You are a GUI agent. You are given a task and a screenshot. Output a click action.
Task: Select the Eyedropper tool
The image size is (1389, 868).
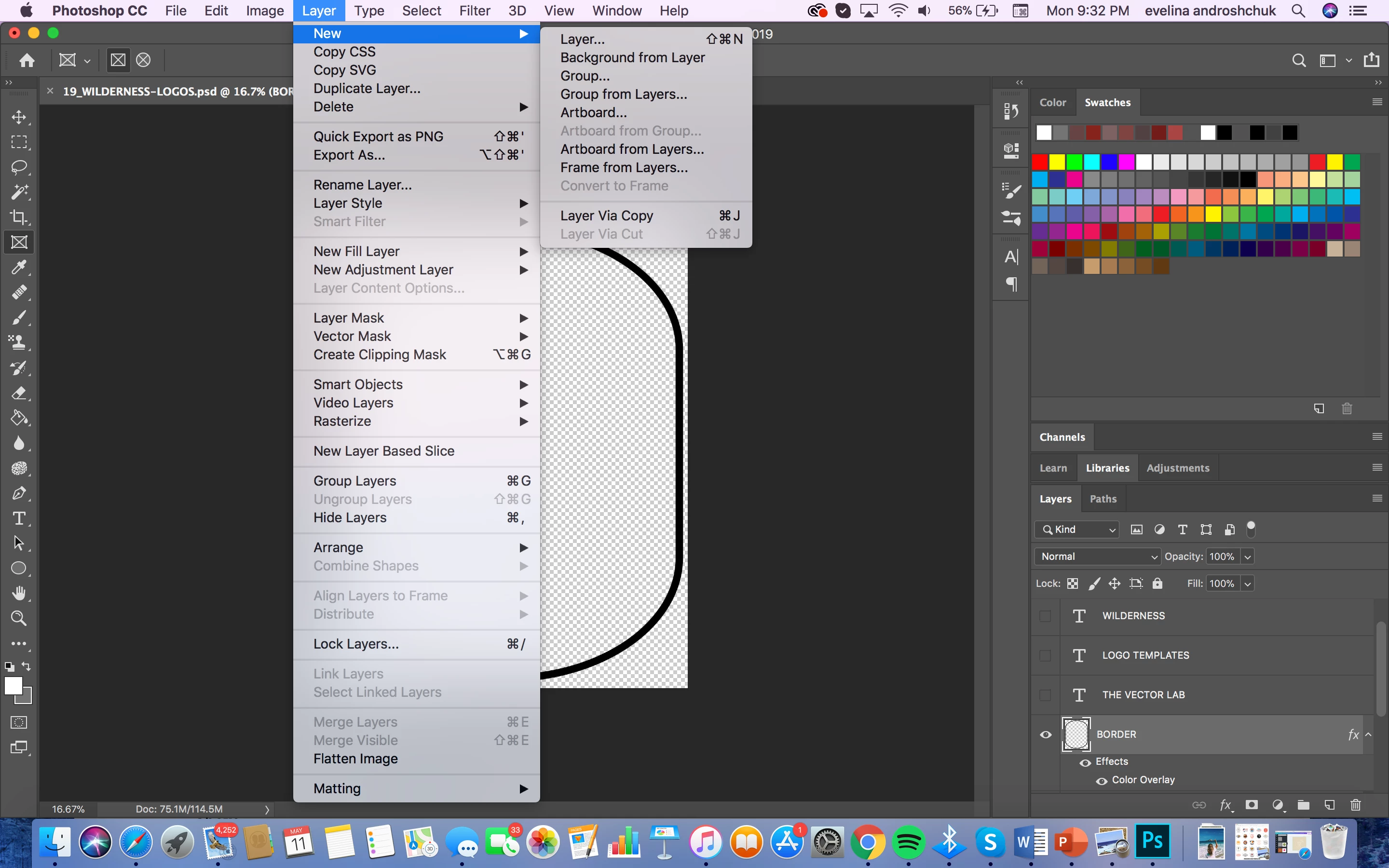pos(19,268)
